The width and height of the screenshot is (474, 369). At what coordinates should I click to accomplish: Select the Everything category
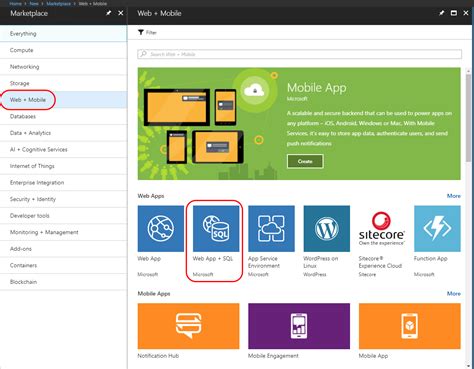(64, 34)
